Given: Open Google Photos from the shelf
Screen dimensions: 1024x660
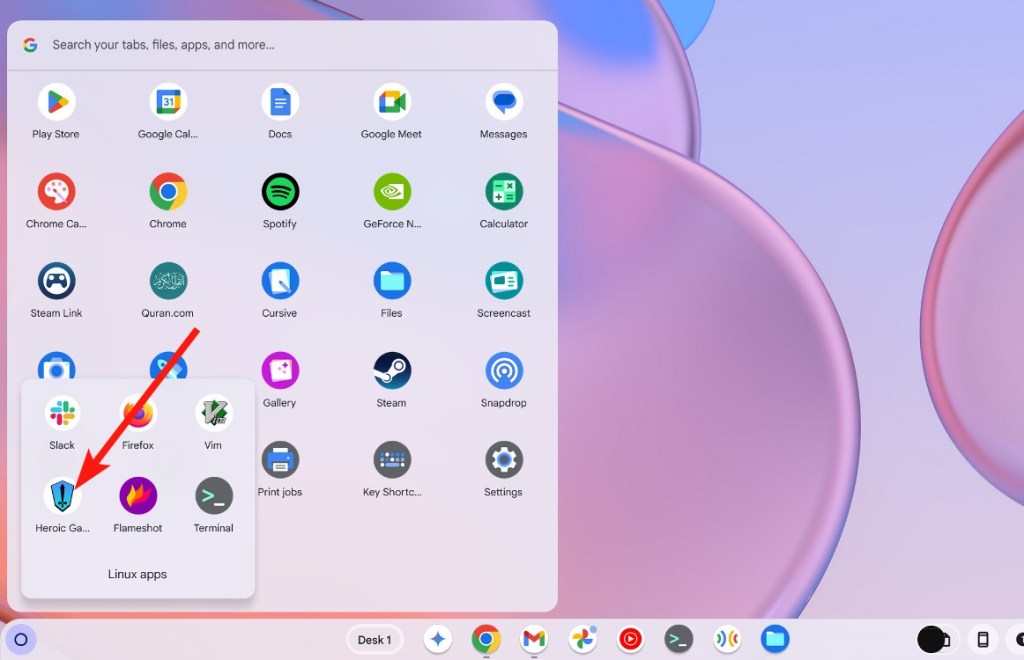Looking at the screenshot, I should 583,639.
